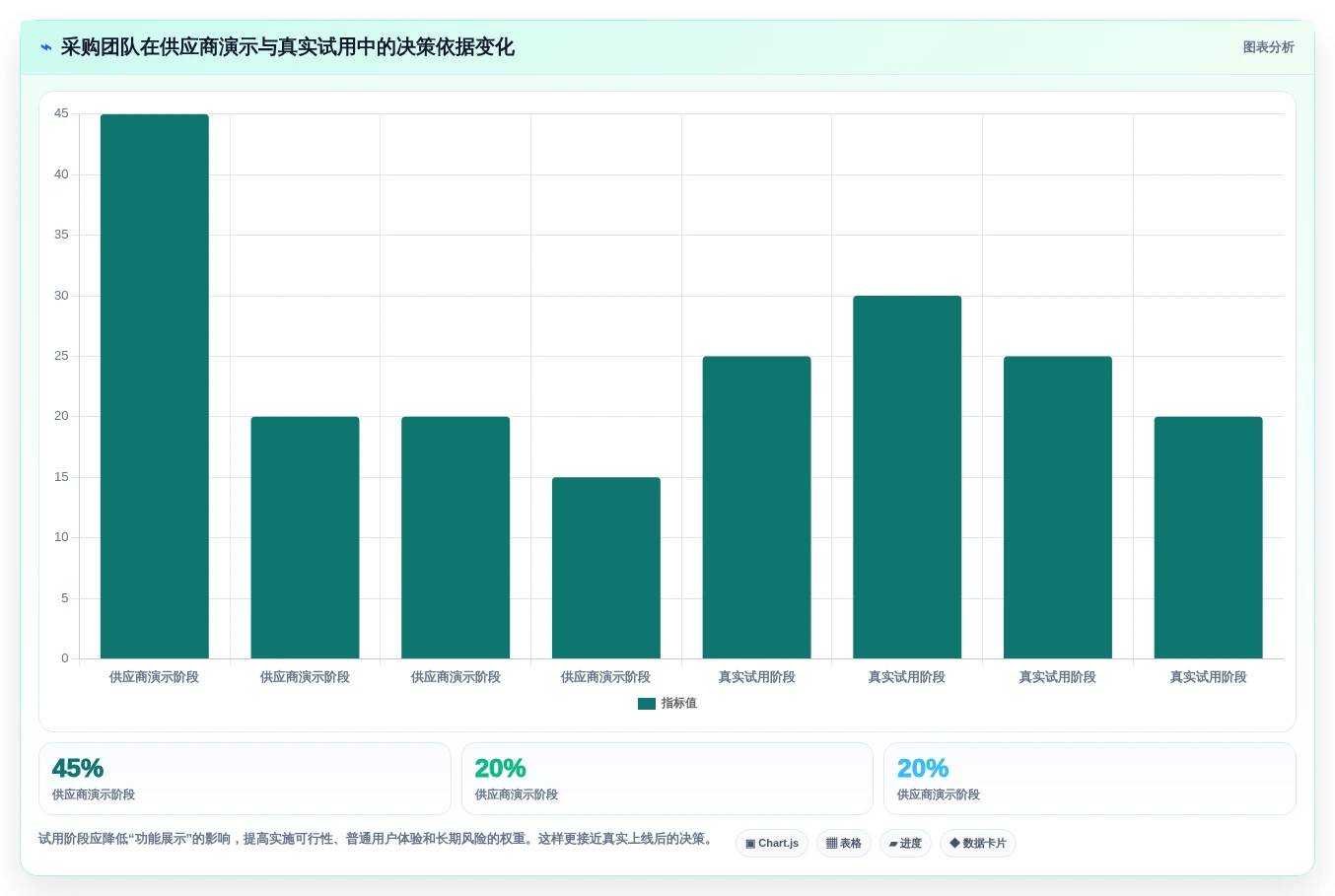Image resolution: width=1335 pixels, height=896 pixels.
Task: Select the blue 20% stat card
Action: click(x=1089, y=779)
